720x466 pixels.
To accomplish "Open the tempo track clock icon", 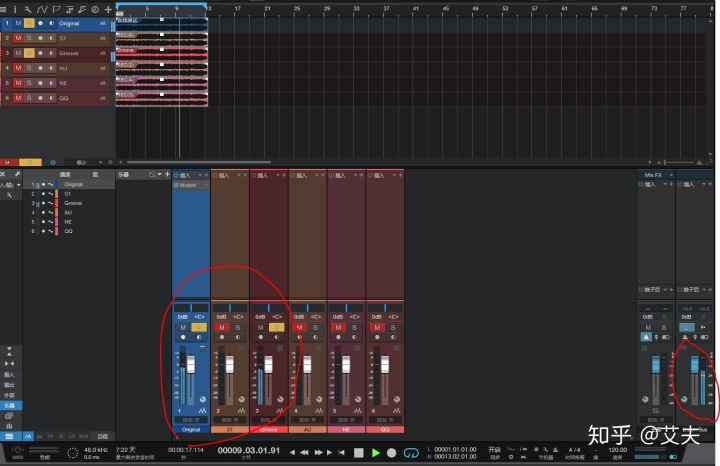I will [95, 9].
